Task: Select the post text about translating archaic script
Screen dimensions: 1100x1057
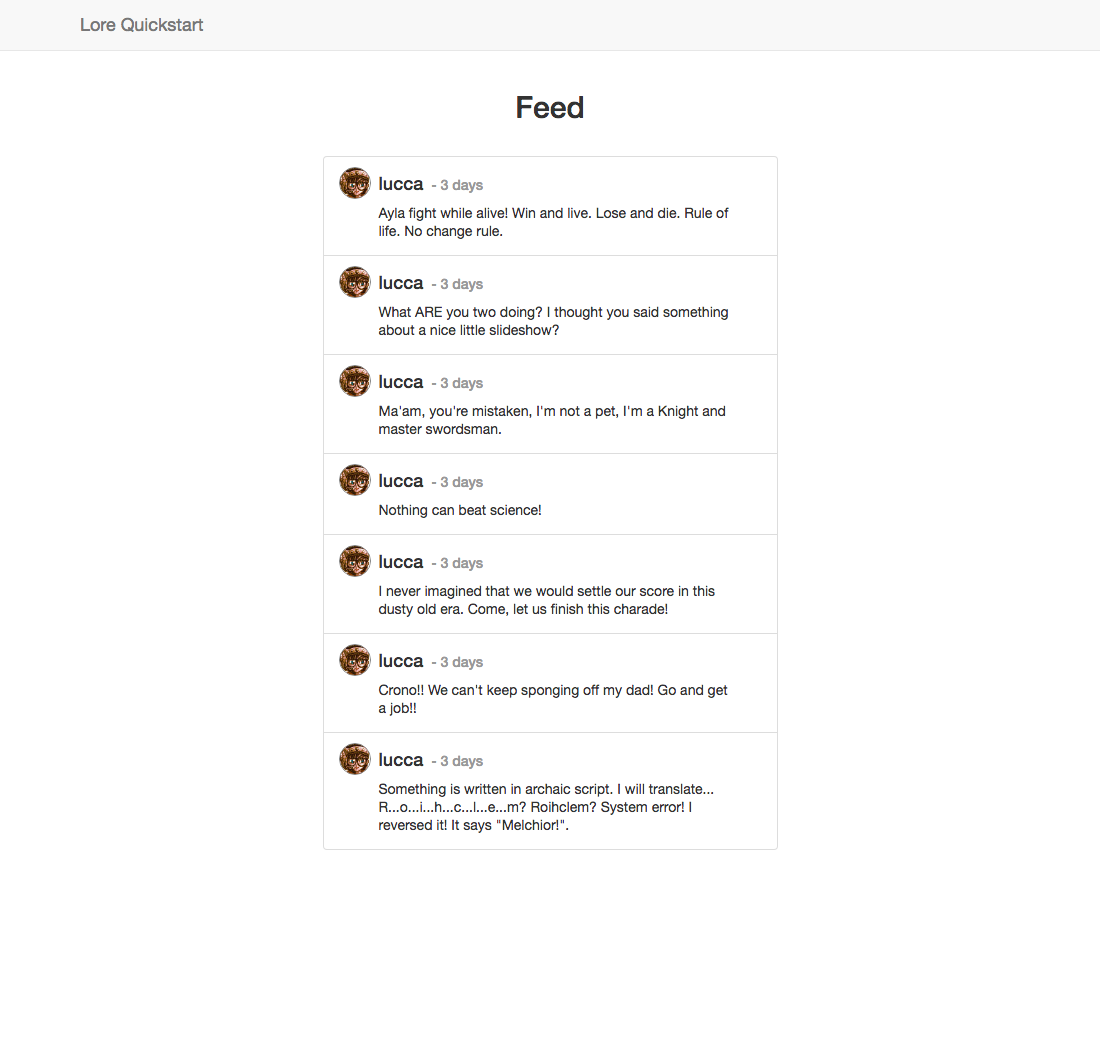Action: tap(546, 807)
